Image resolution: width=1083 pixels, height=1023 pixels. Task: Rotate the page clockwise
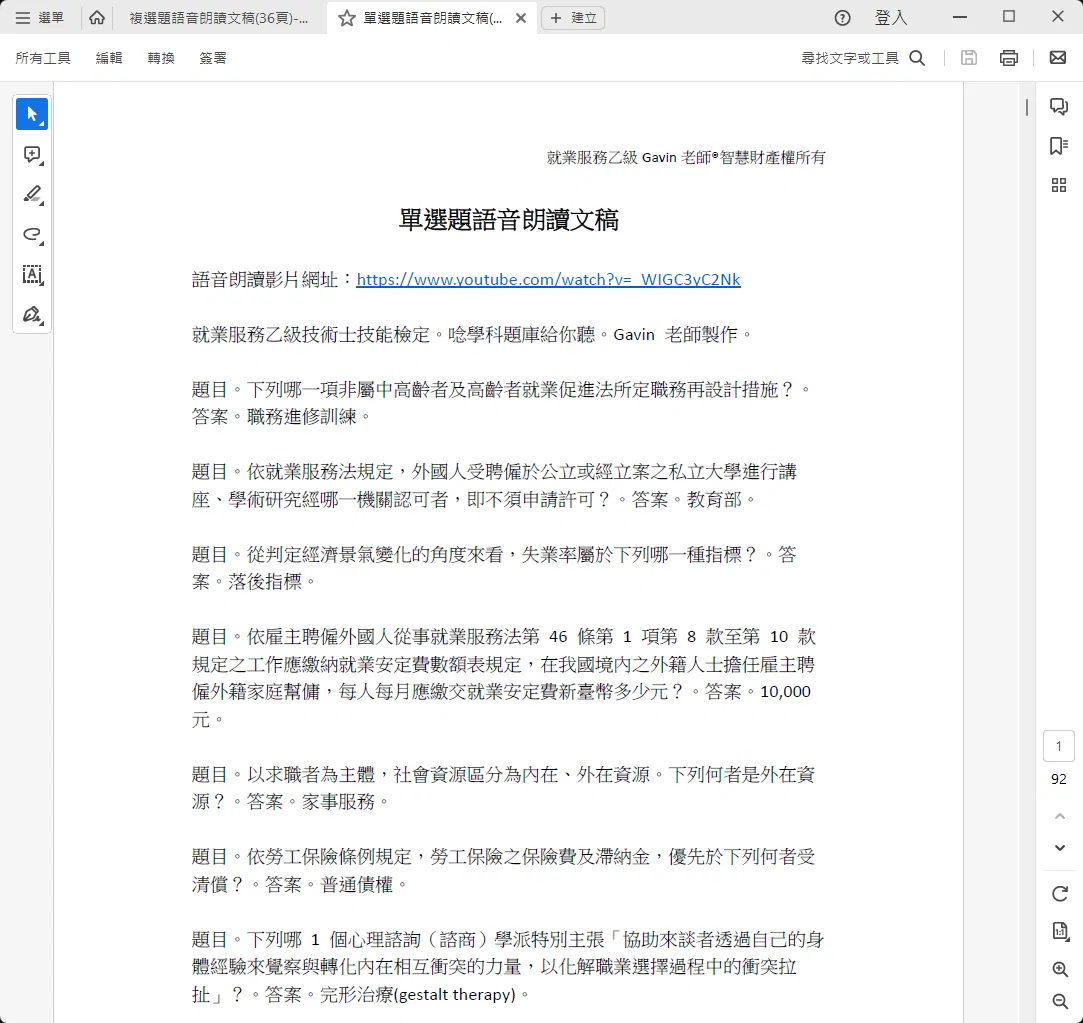tap(1060, 894)
